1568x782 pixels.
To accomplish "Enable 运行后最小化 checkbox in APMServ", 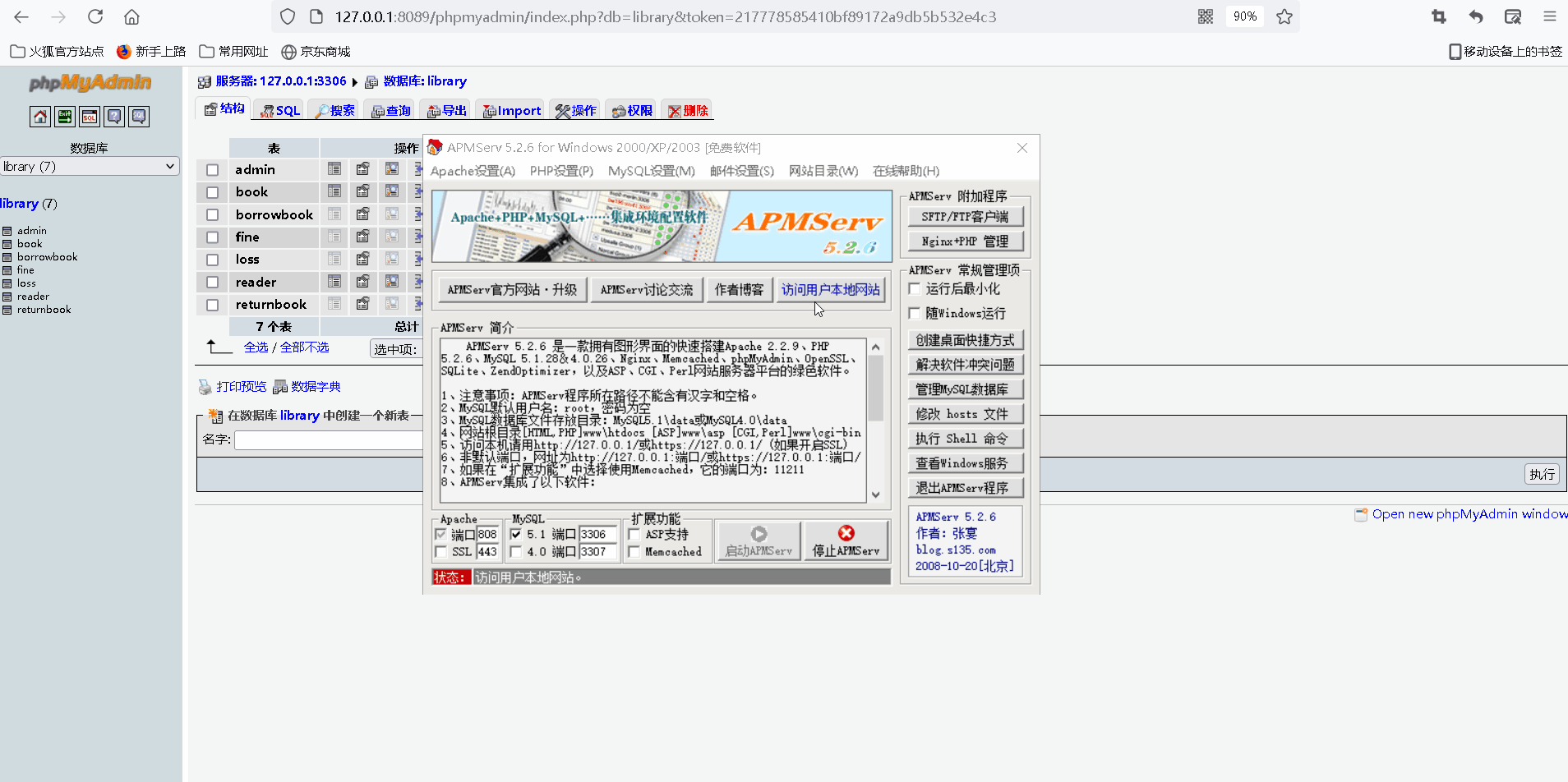I will point(915,289).
